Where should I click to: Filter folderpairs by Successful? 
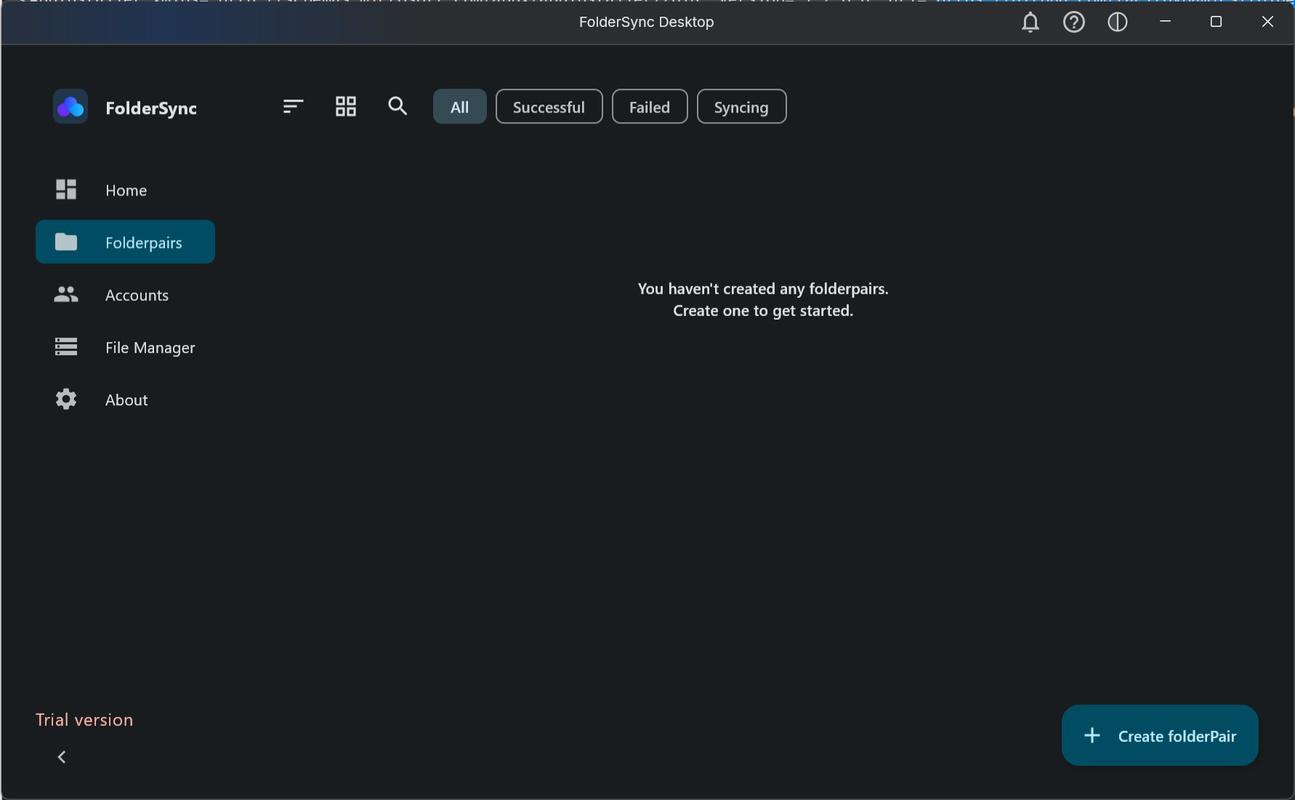click(x=549, y=107)
